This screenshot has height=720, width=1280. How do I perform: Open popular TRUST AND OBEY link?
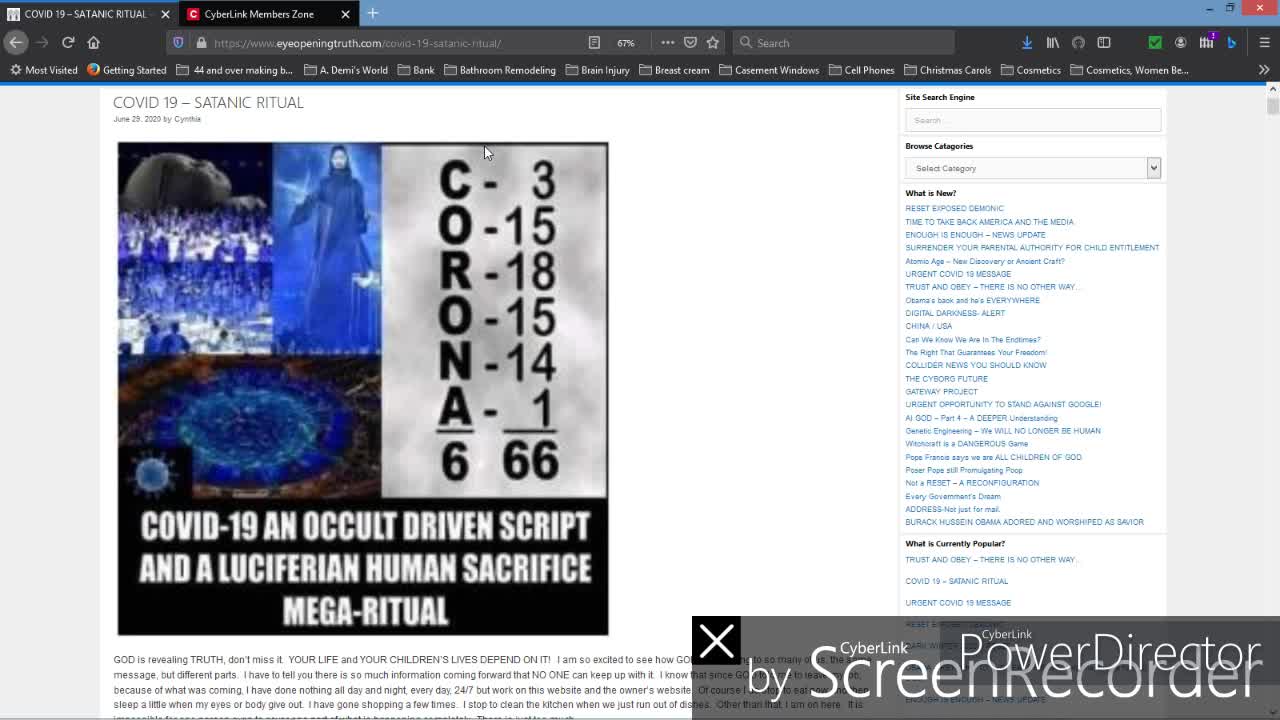coord(991,560)
